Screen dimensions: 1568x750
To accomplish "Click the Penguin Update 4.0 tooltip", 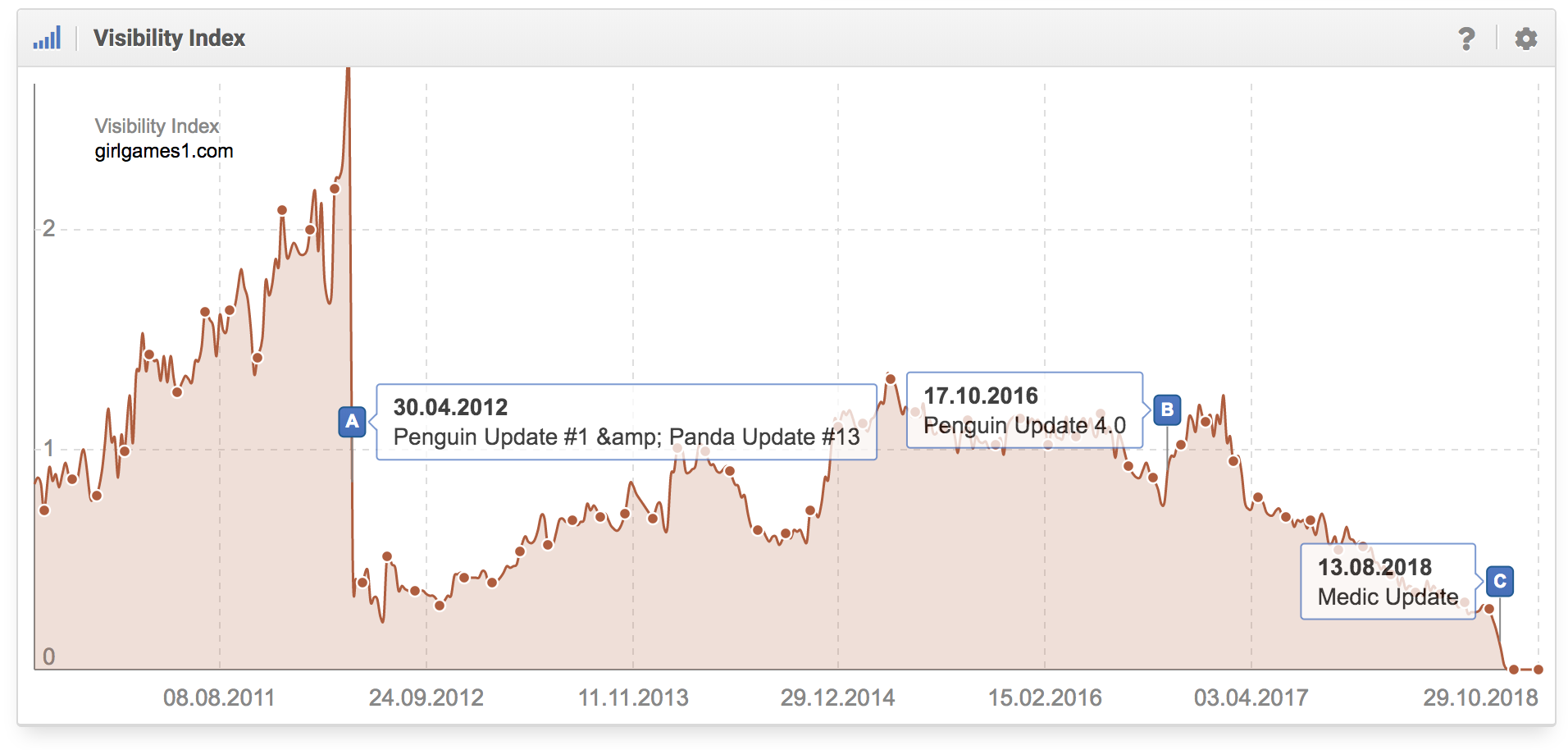I will 1024,410.
